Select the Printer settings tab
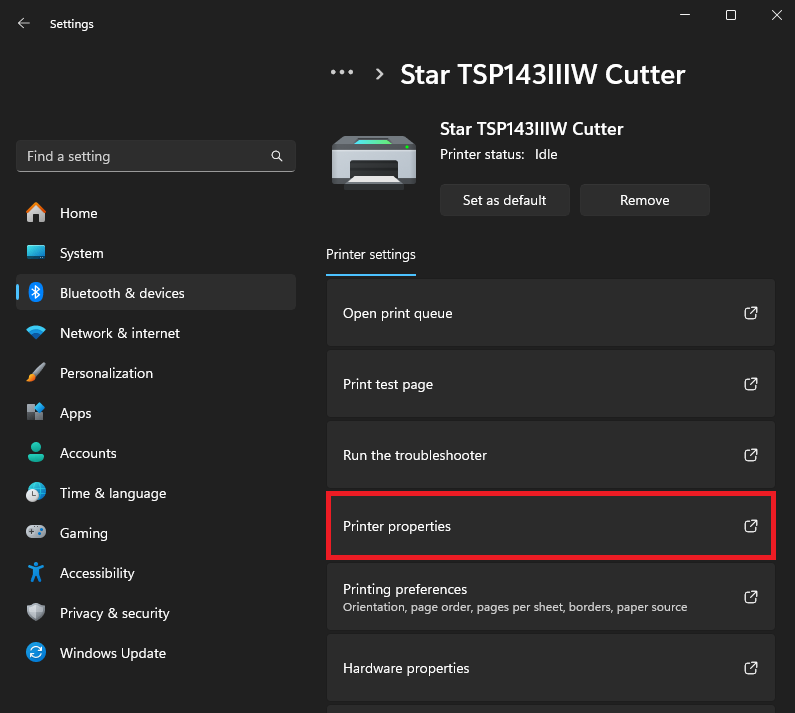This screenshot has width=795, height=713. point(371,255)
